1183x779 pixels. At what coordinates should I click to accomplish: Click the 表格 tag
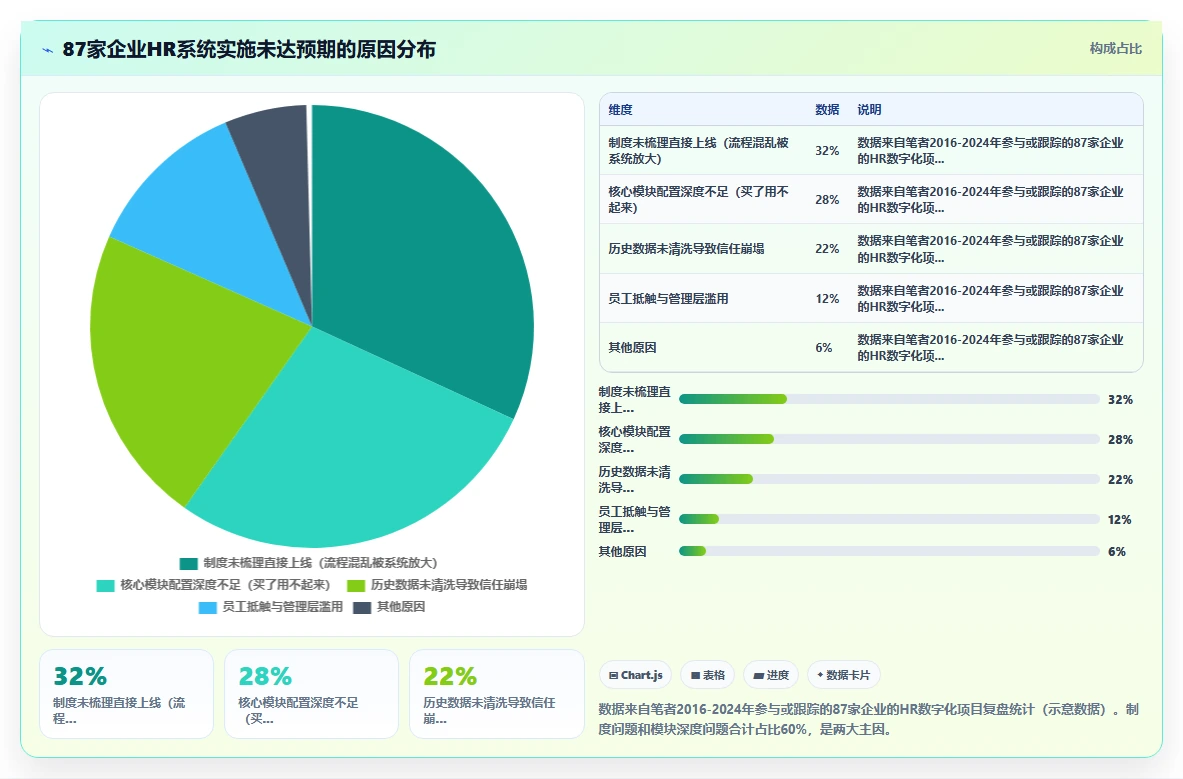708,675
